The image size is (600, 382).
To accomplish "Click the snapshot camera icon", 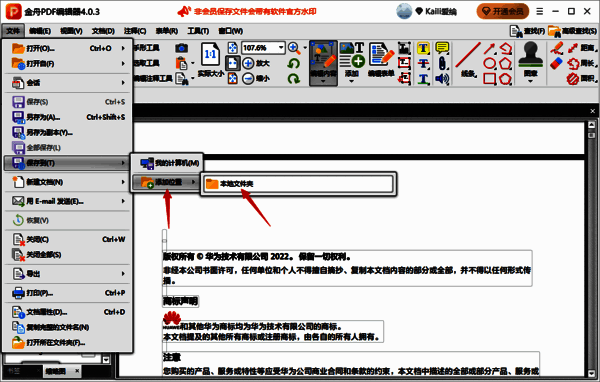I will point(182,48).
